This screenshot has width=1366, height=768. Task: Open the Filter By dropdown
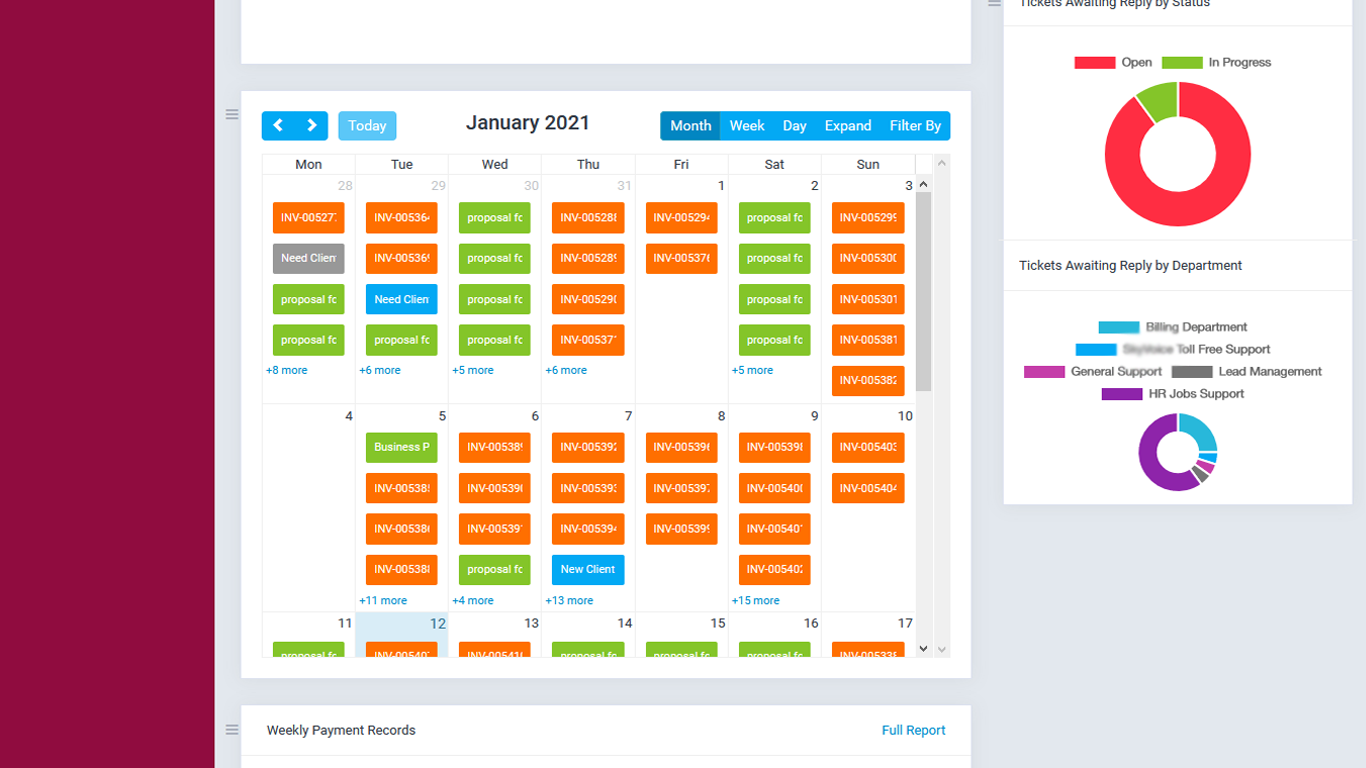[915, 126]
